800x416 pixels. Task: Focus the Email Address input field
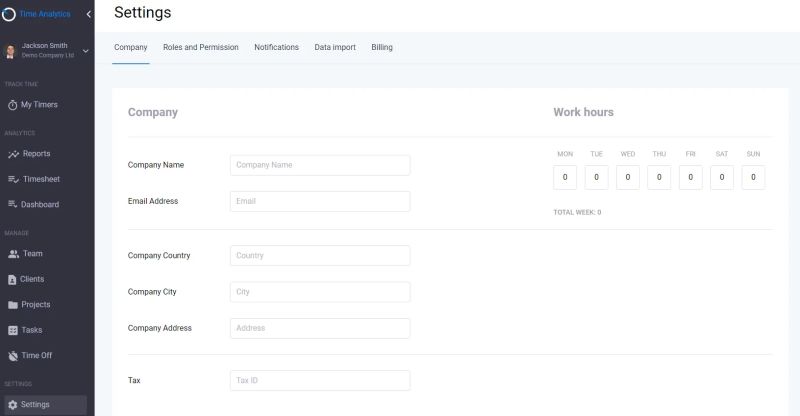(320, 201)
